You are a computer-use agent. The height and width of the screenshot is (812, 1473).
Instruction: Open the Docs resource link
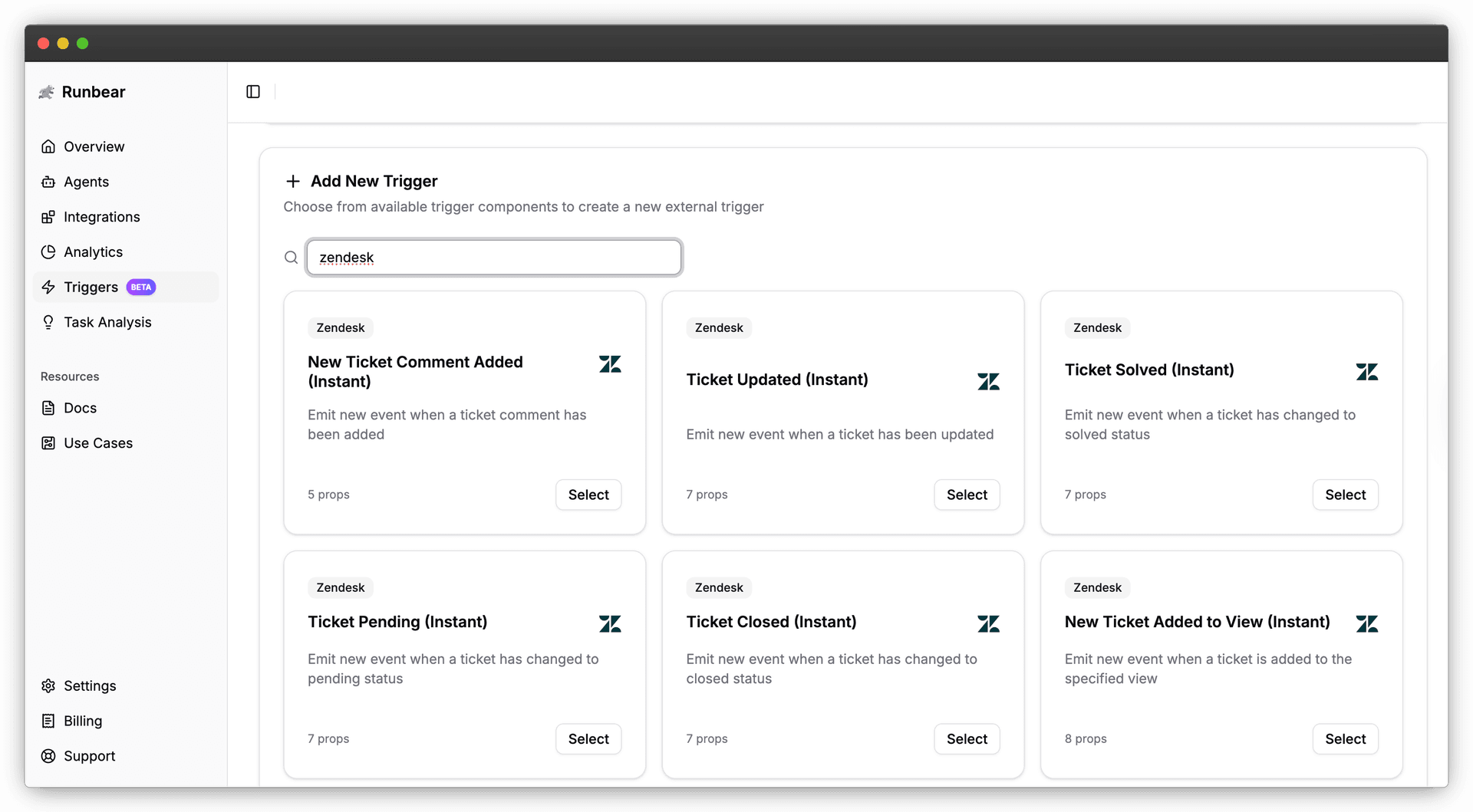point(80,408)
